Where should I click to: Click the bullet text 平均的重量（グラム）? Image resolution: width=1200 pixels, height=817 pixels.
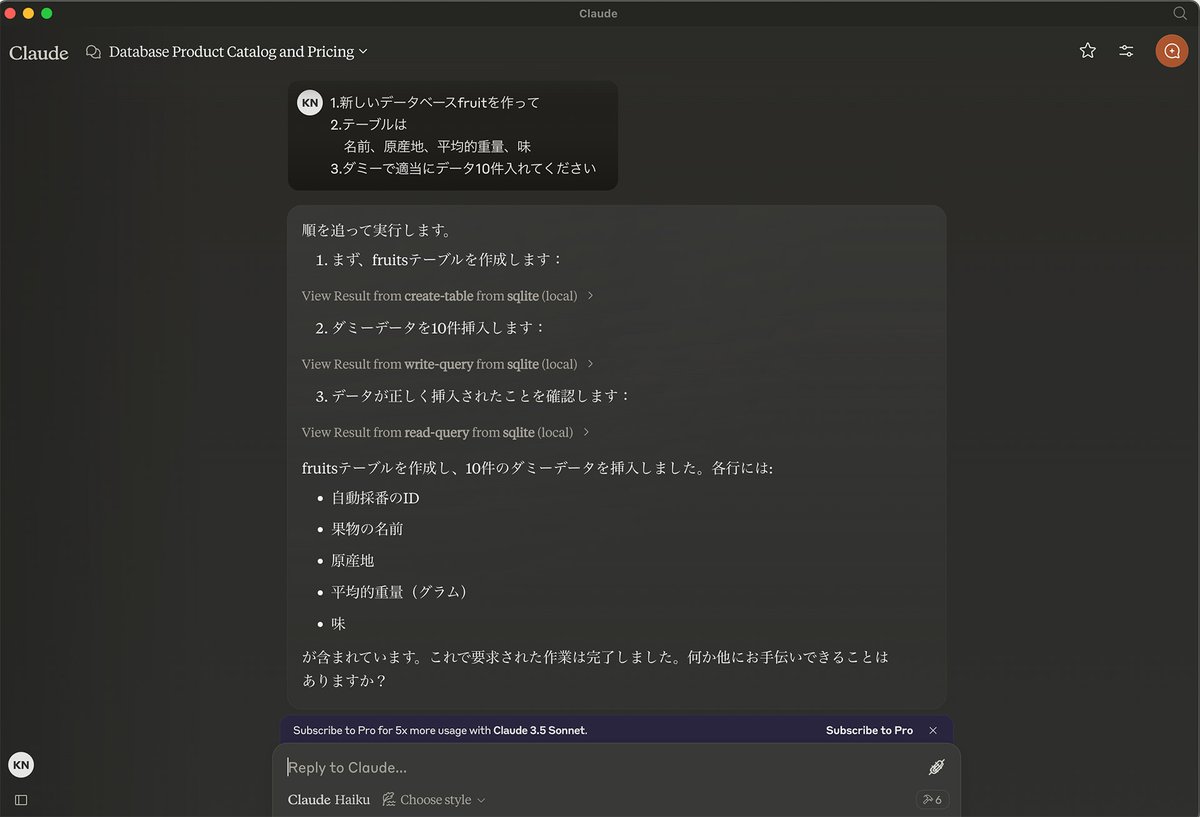click(400, 592)
